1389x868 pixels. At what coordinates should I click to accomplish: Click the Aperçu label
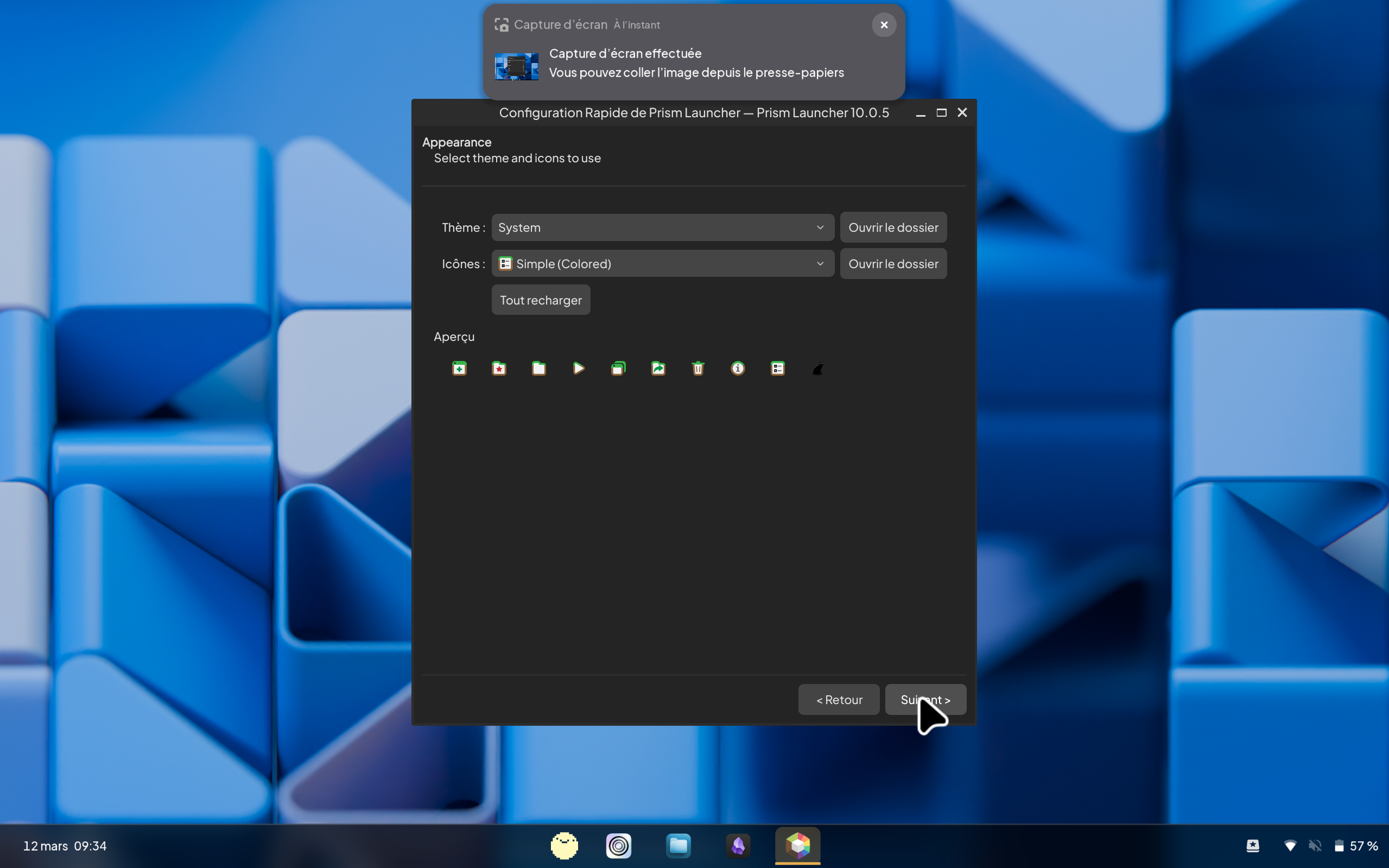[x=454, y=337]
